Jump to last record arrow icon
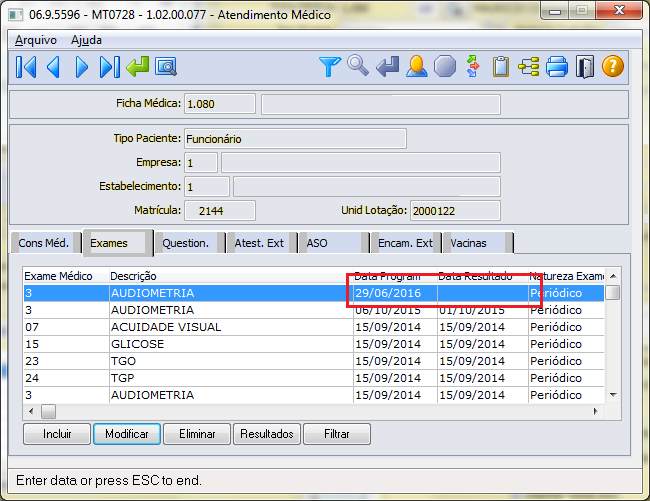The height and width of the screenshot is (501, 650). pos(110,67)
